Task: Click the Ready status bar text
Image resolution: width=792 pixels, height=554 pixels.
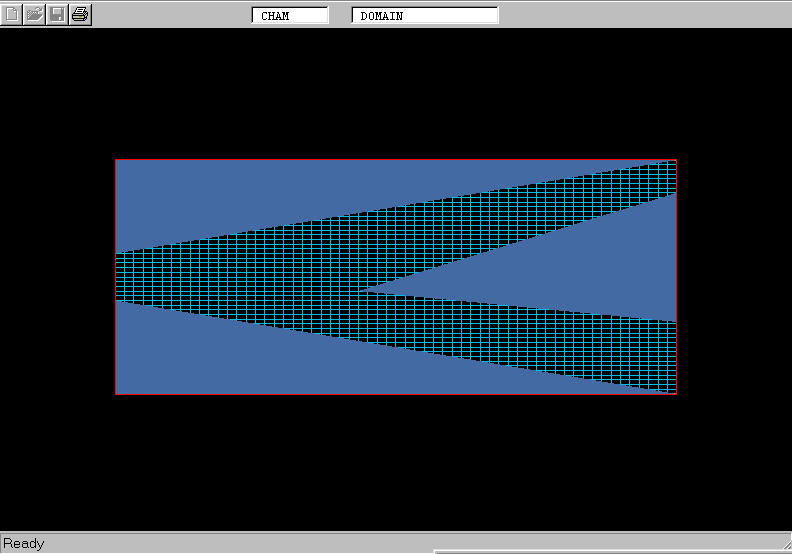Action: pos(24,544)
